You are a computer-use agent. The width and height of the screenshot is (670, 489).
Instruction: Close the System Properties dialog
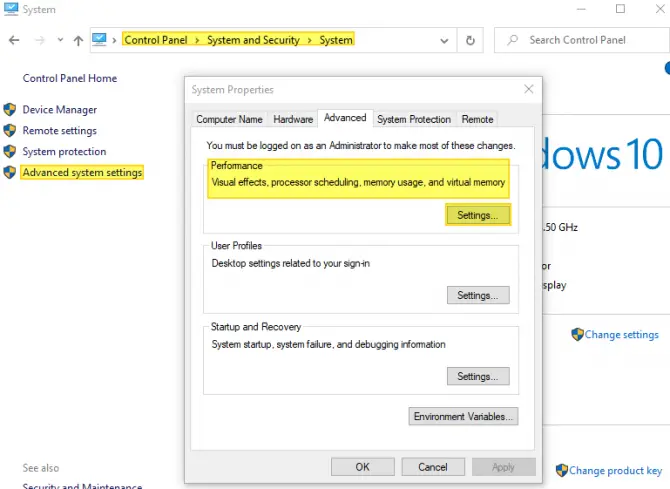point(529,89)
